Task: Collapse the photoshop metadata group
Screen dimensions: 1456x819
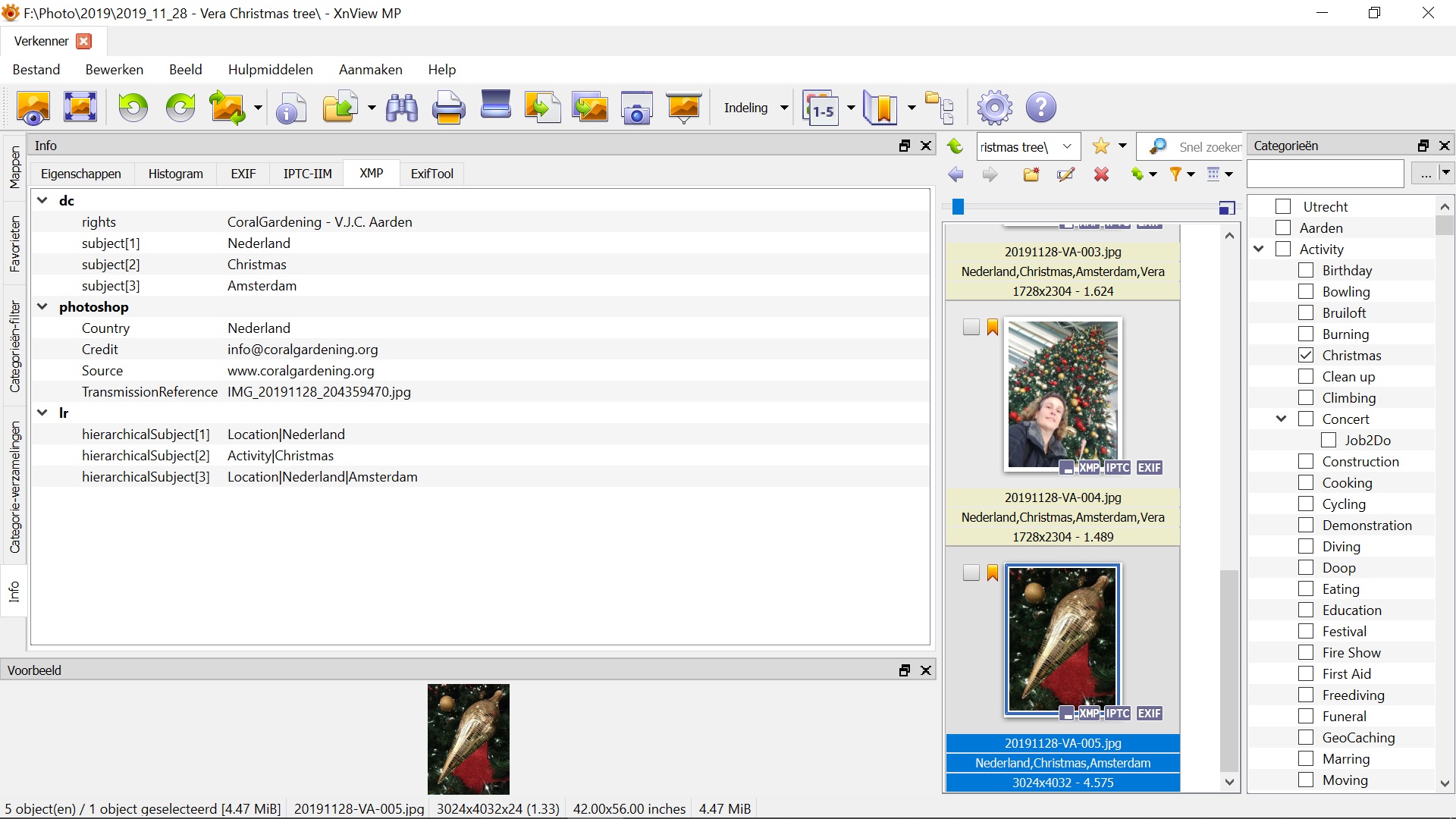Action: [42, 306]
